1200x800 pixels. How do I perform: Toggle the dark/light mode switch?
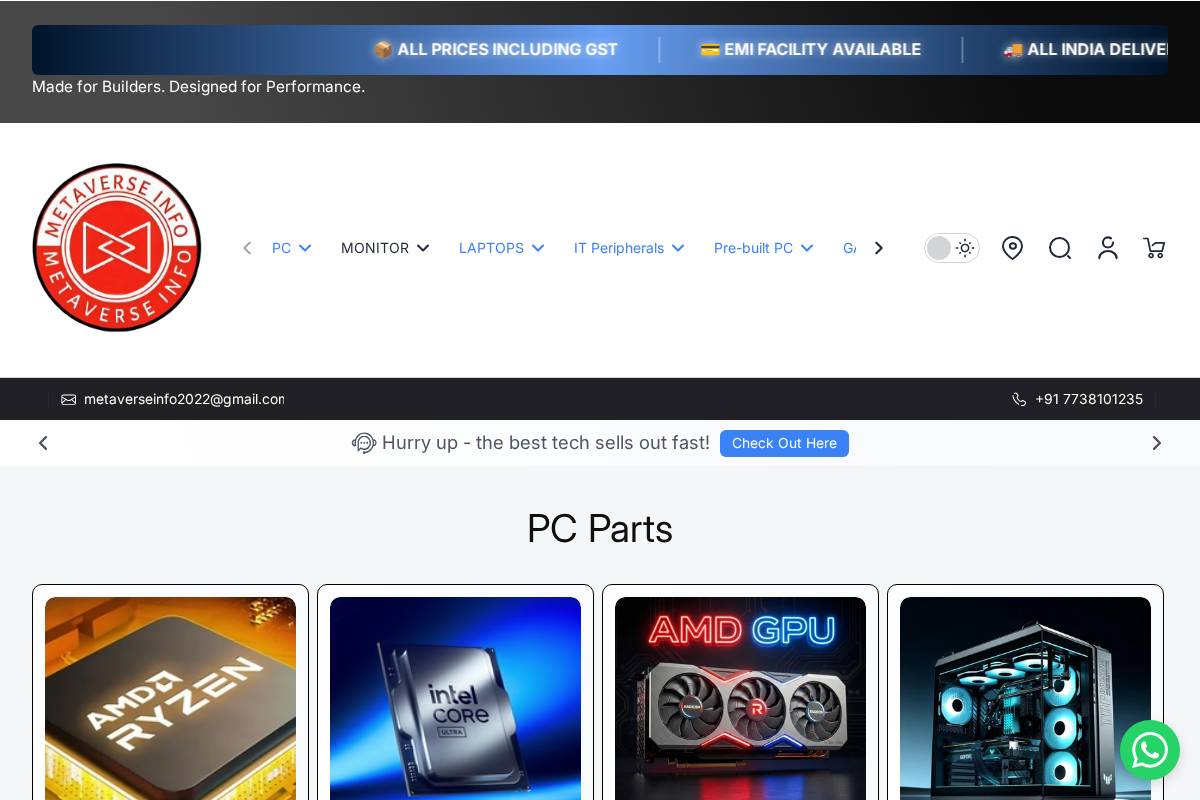pyautogui.click(x=951, y=248)
